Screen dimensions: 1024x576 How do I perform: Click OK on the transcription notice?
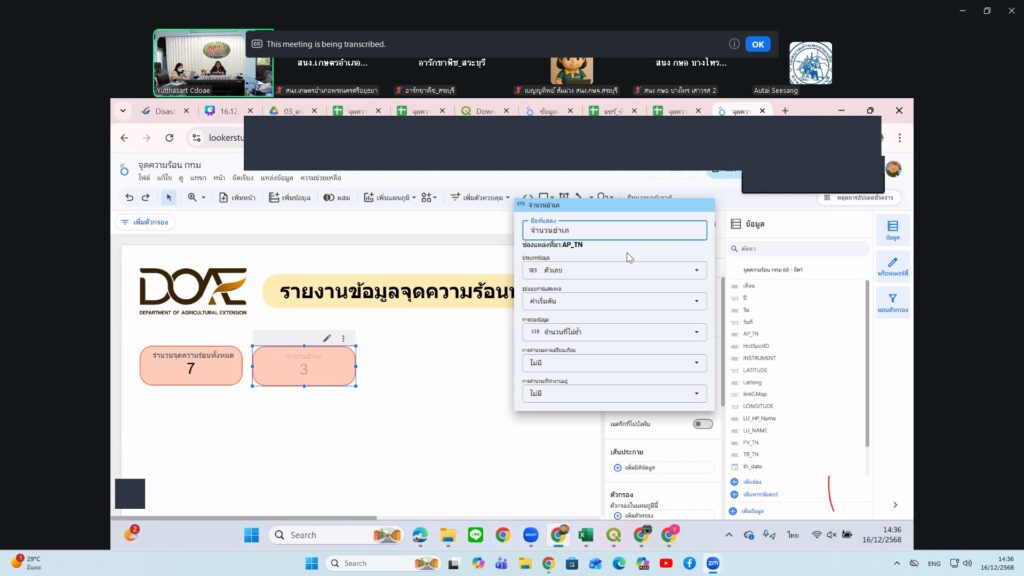click(758, 44)
